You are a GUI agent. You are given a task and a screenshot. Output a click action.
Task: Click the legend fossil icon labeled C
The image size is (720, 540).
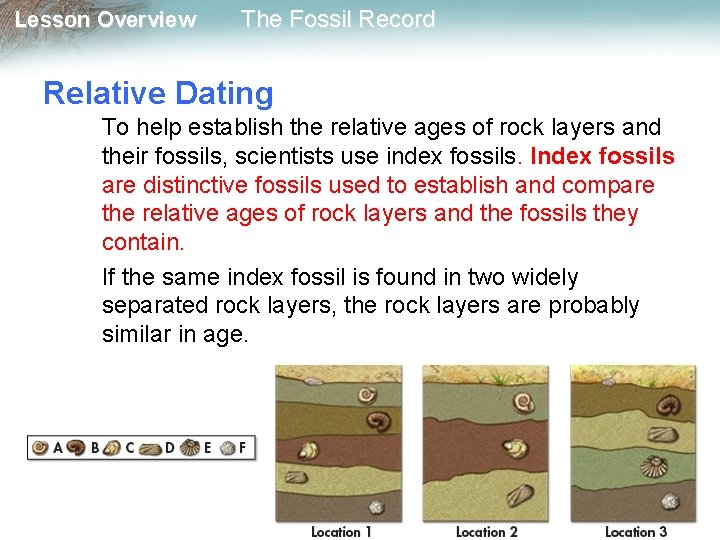112,448
